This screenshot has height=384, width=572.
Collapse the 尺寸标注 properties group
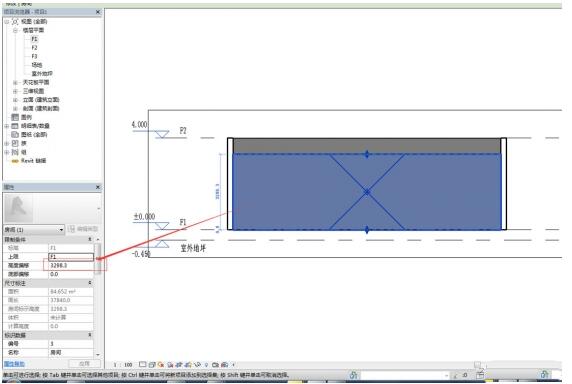click(x=90, y=283)
